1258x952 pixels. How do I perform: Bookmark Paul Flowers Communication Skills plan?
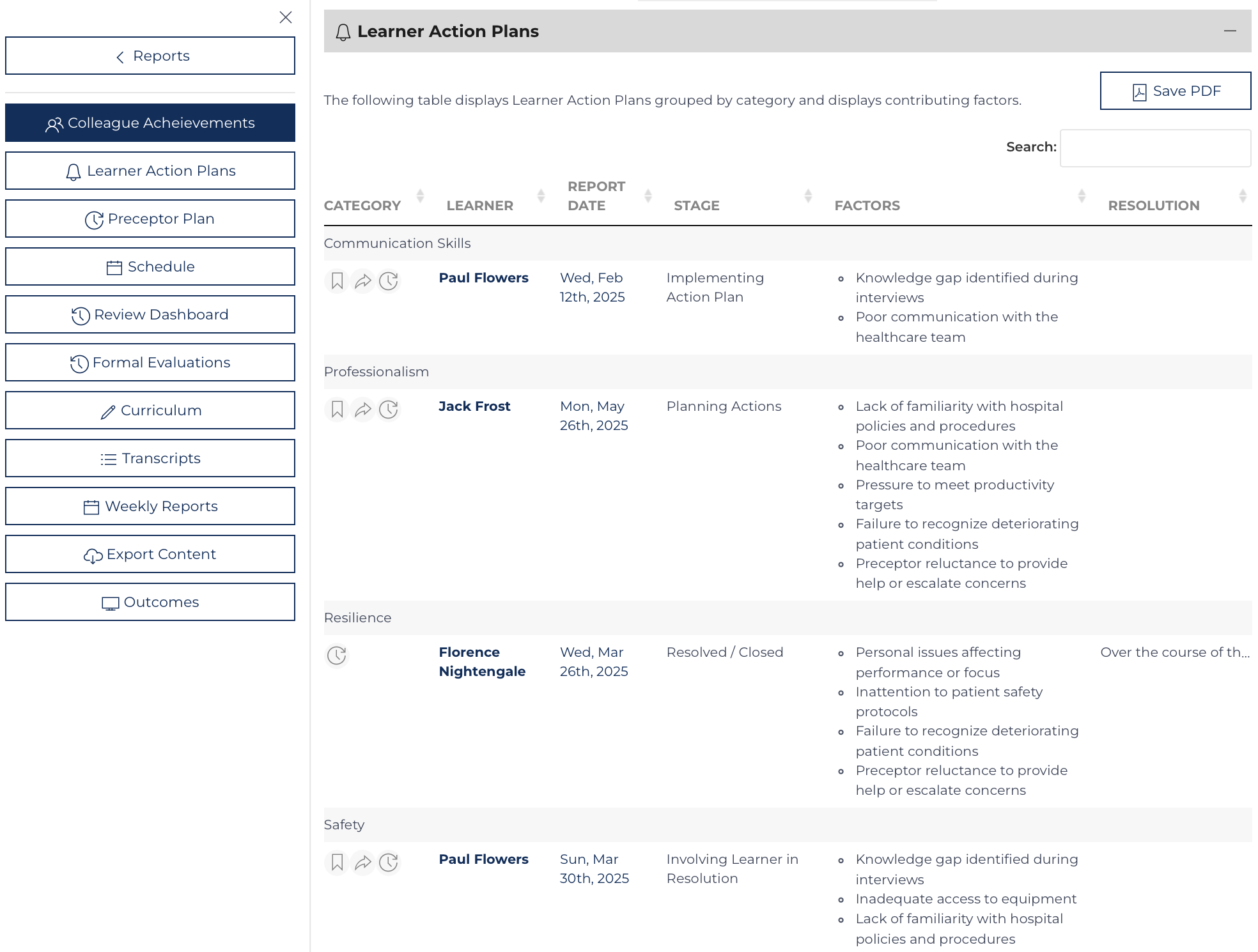click(x=338, y=281)
